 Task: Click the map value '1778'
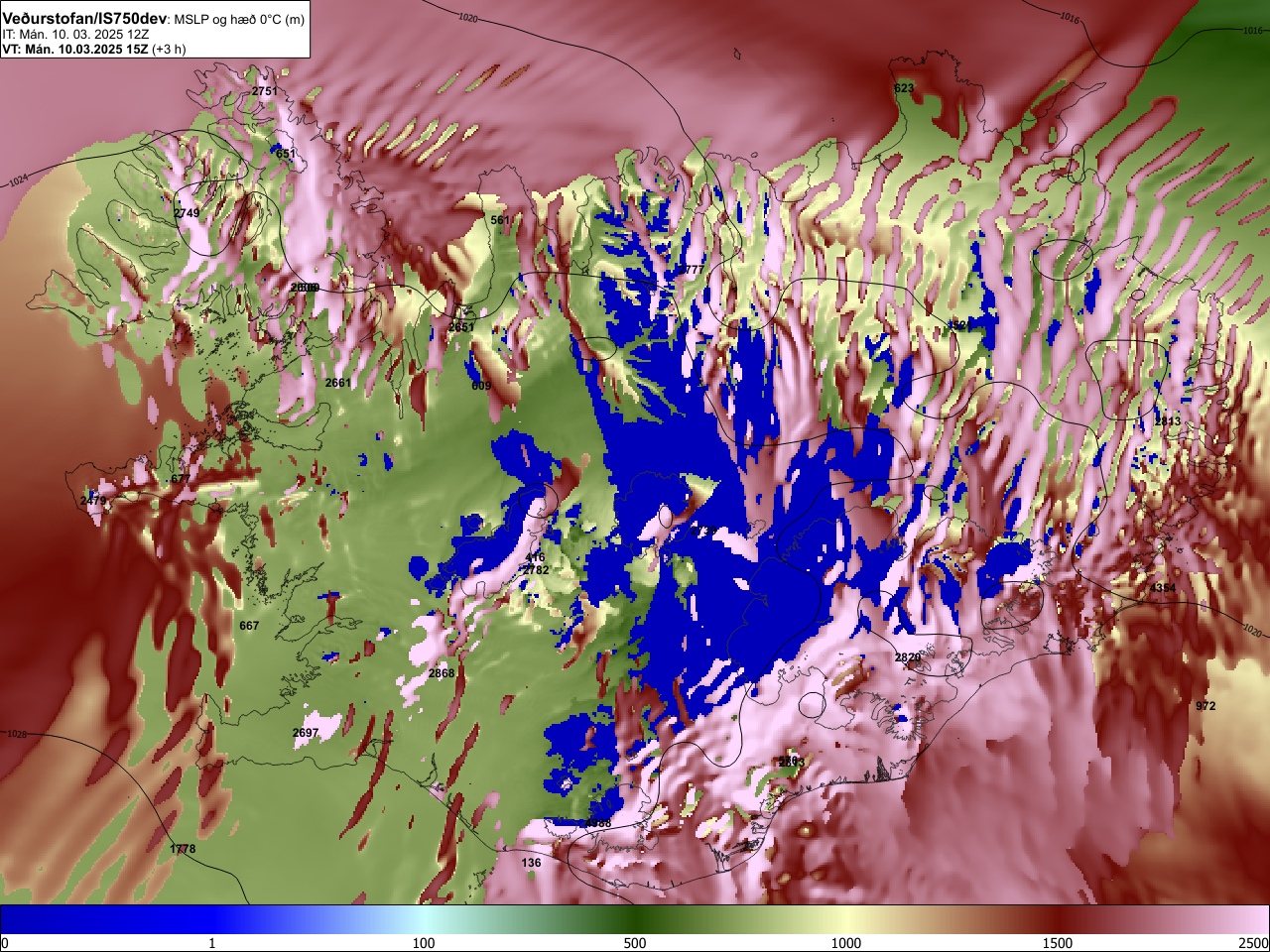tap(183, 849)
